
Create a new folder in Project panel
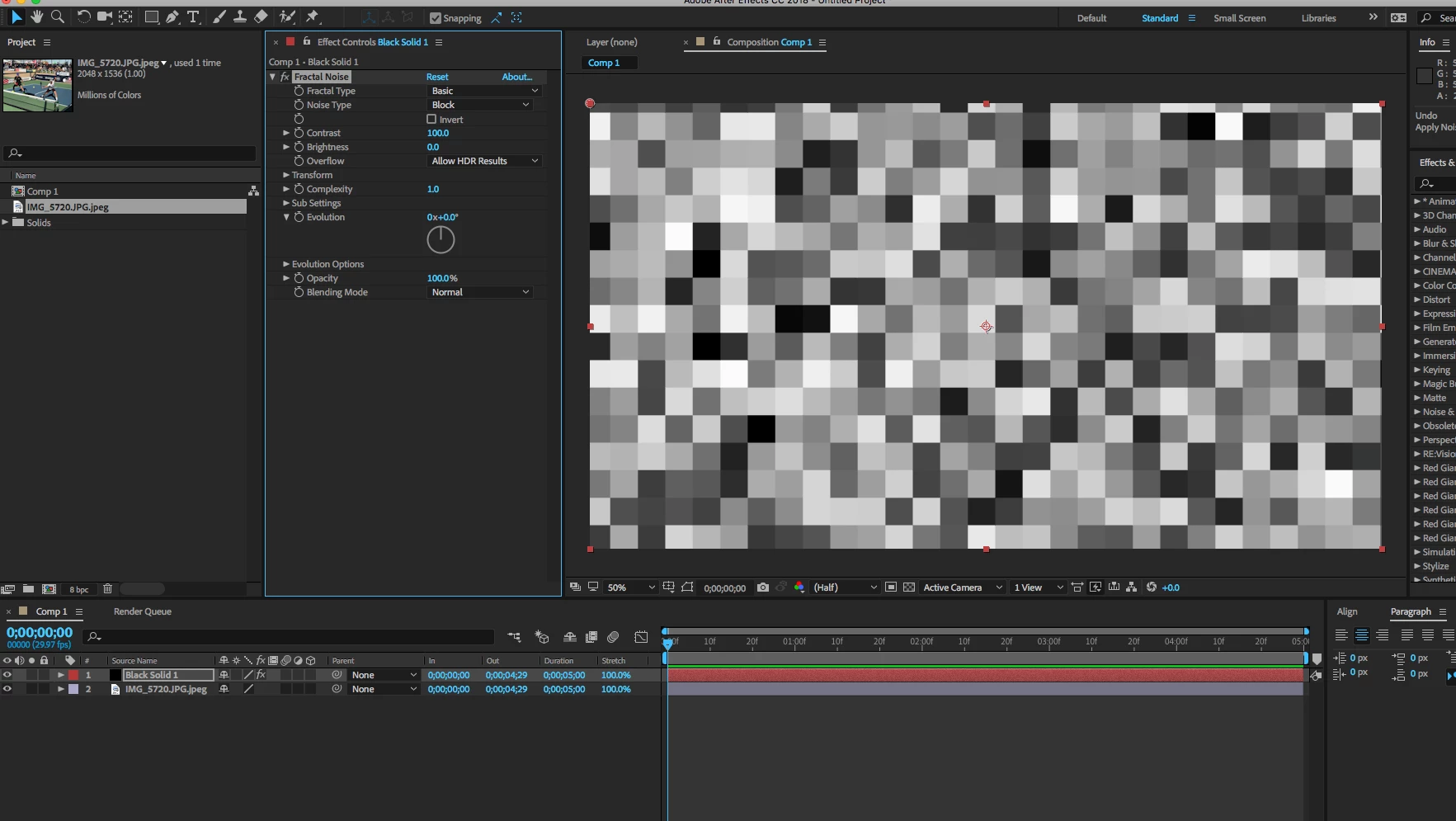coord(28,589)
